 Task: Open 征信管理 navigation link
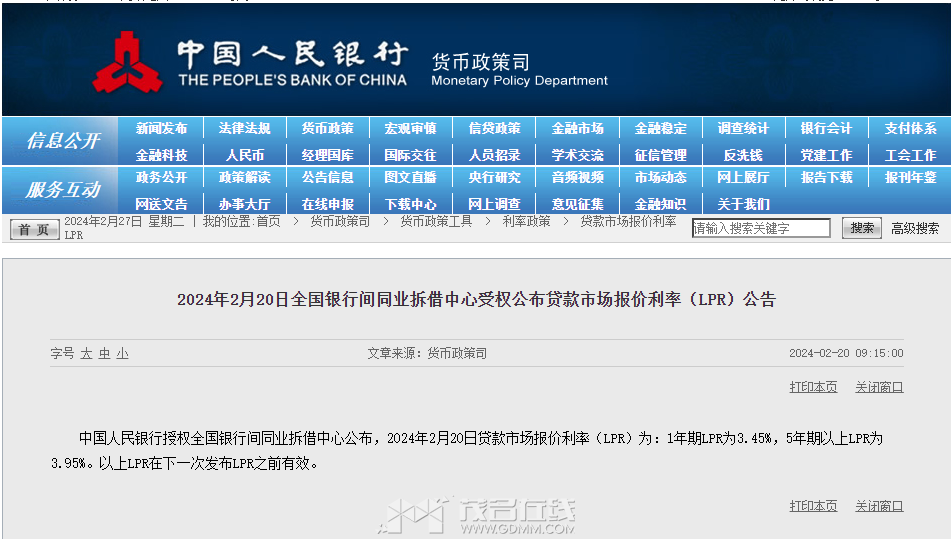660,155
